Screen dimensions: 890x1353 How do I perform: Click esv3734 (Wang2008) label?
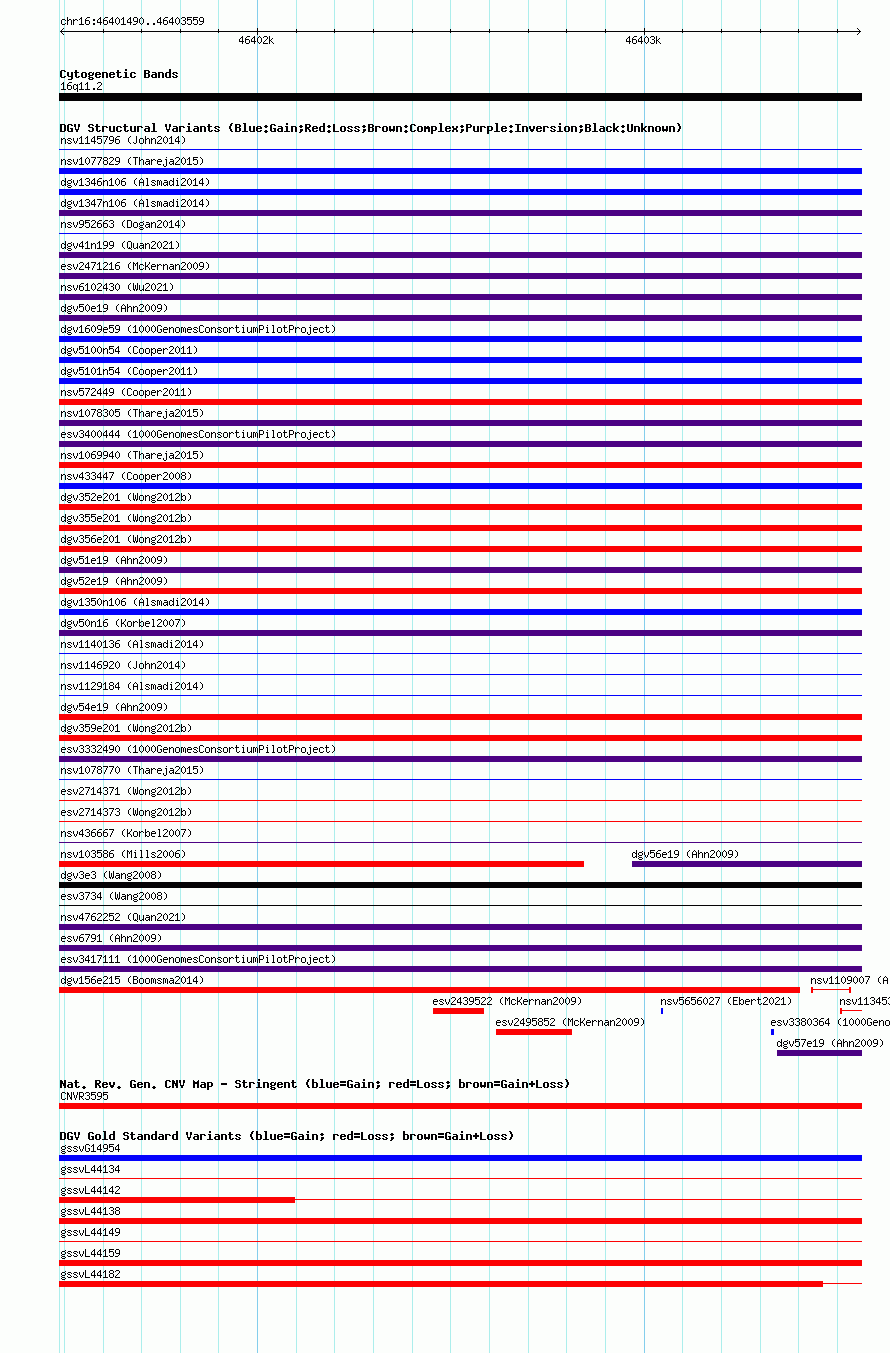pyautogui.click(x=114, y=896)
